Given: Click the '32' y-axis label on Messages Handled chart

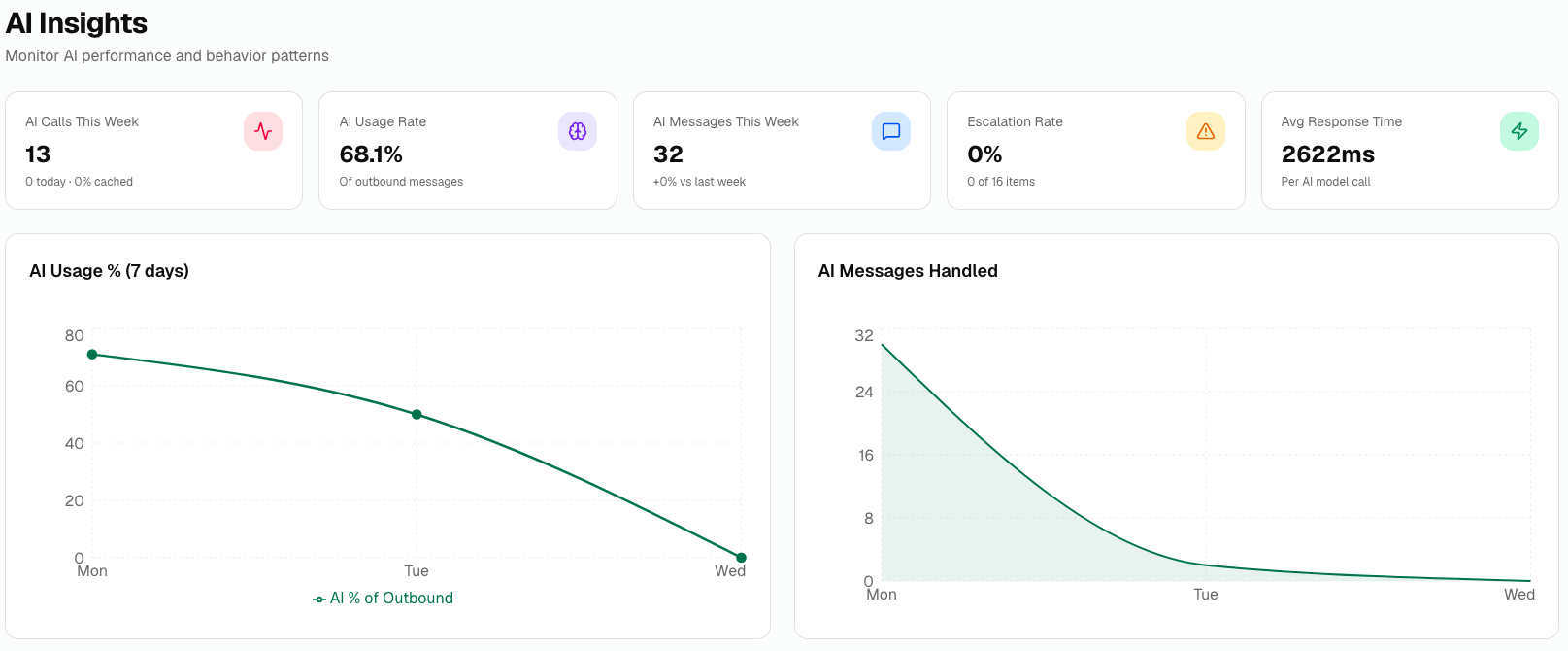Looking at the screenshot, I should tap(864, 336).
